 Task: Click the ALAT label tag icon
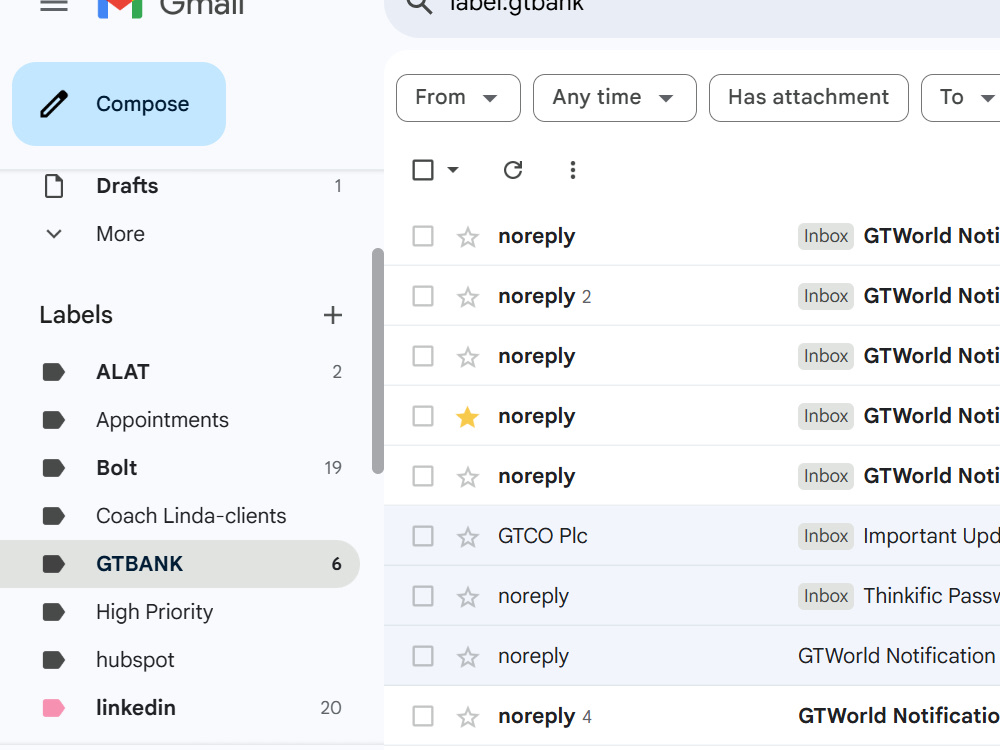[x=54, y=372]
